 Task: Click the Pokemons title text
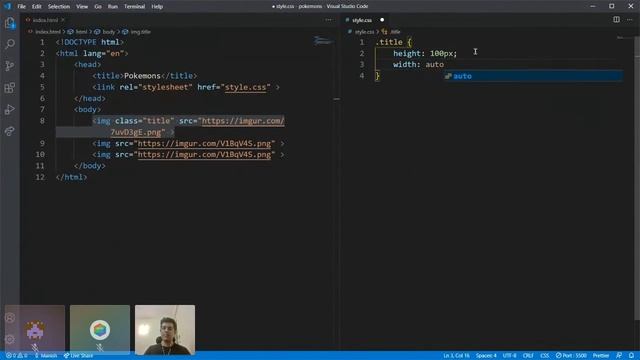click(142, 76)
